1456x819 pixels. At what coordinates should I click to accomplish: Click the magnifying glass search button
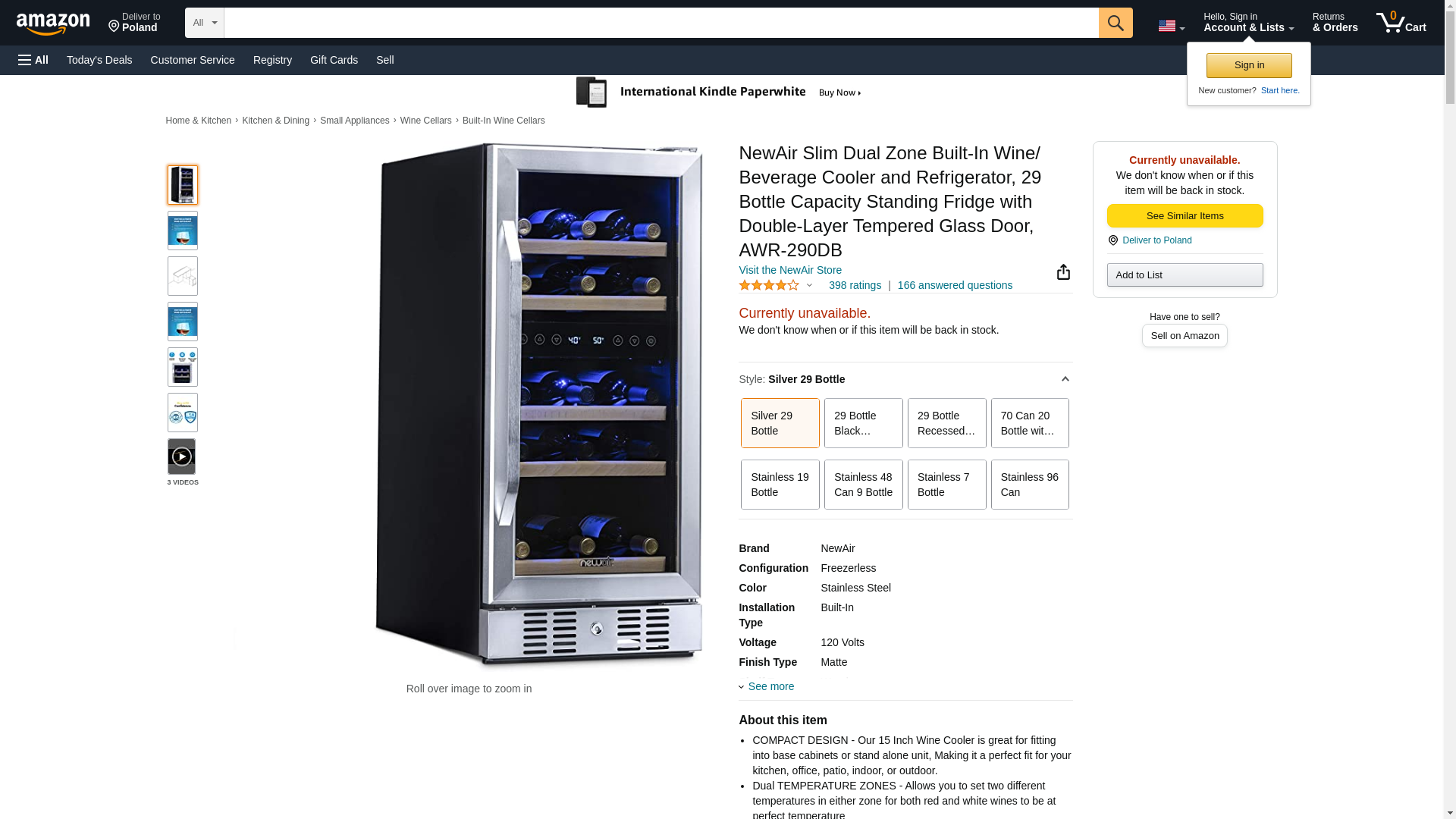pos(1116,23)
